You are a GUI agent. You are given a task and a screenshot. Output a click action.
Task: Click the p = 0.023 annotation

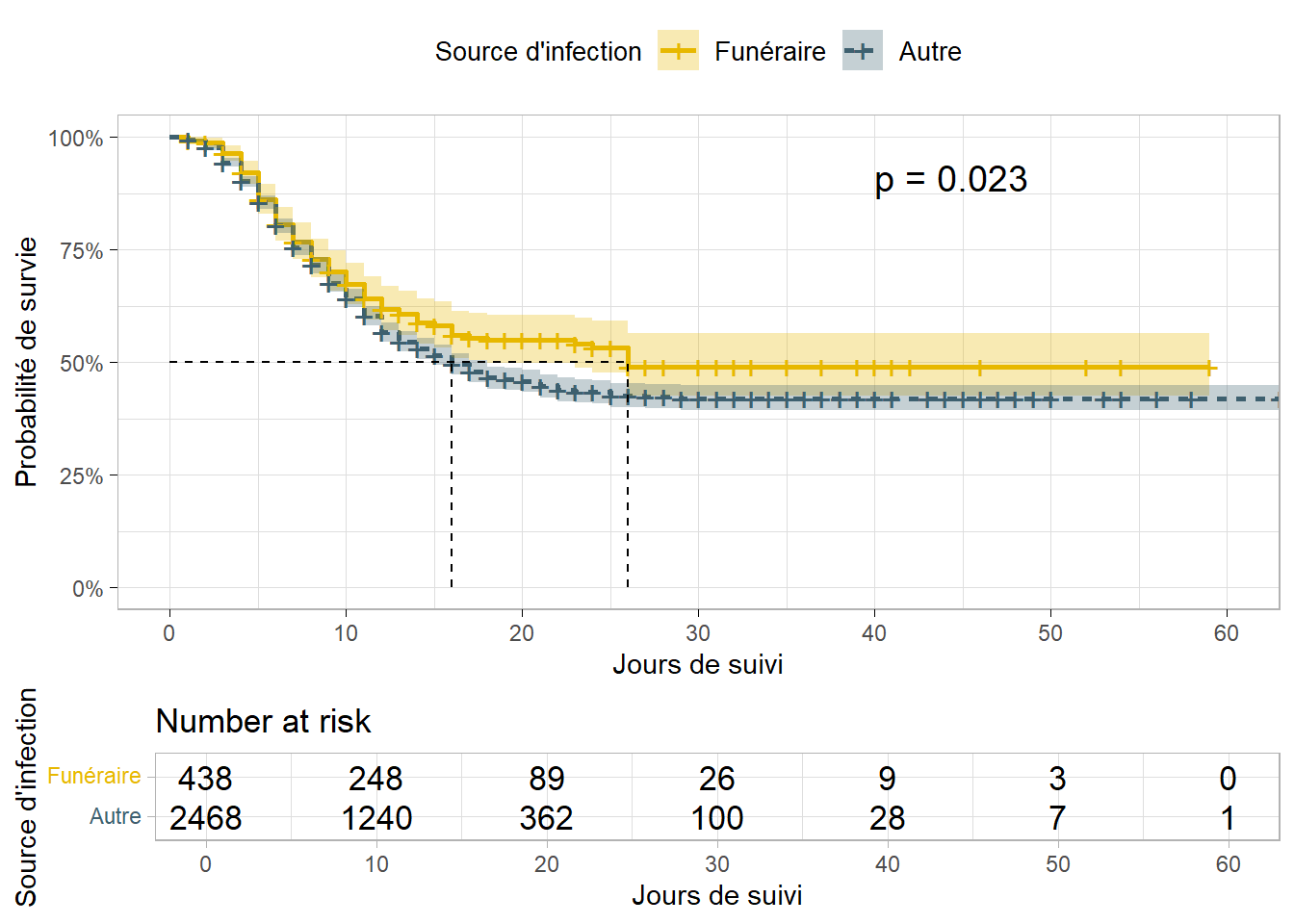[x=950, y=180]
